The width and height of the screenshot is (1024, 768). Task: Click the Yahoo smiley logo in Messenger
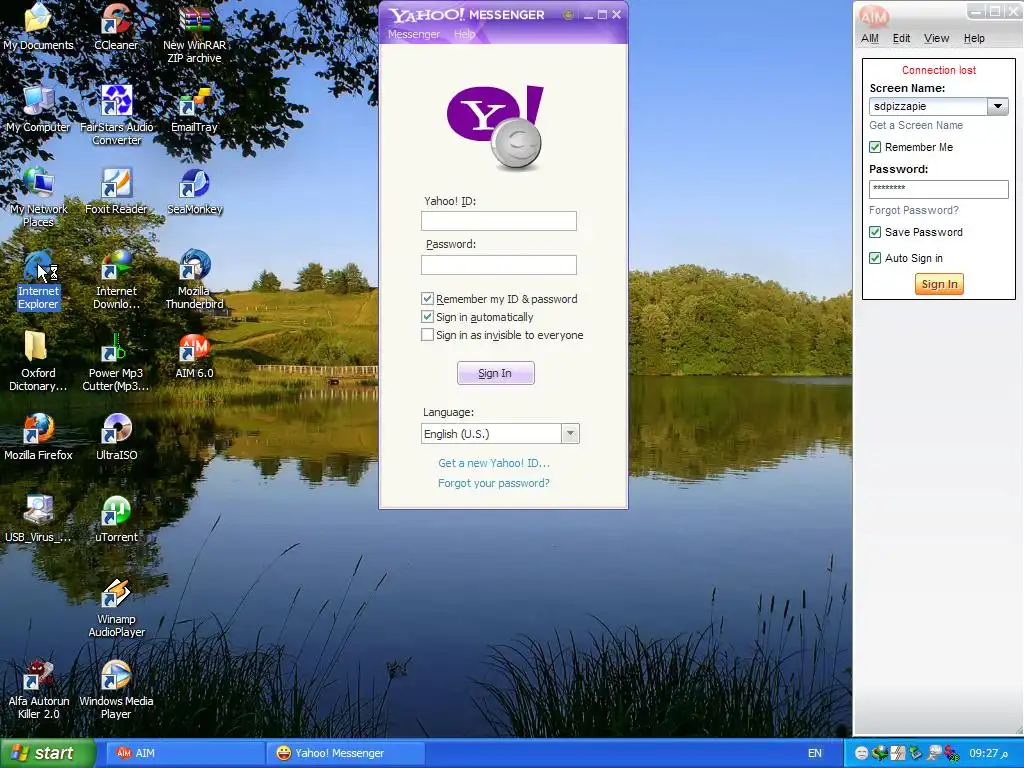(x=495, y=127)
